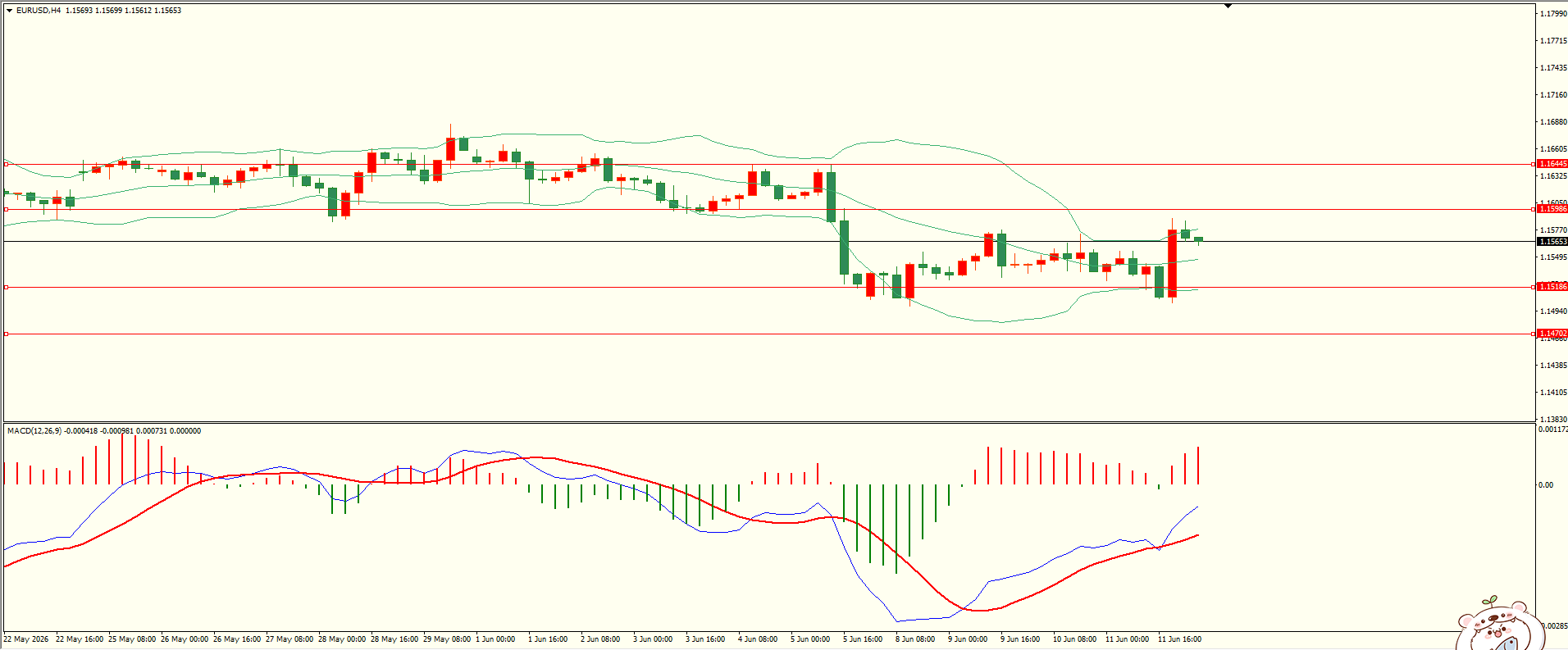Select the 1.15986 red price label
The image size is (1568, 650).
coord(1552,209)
